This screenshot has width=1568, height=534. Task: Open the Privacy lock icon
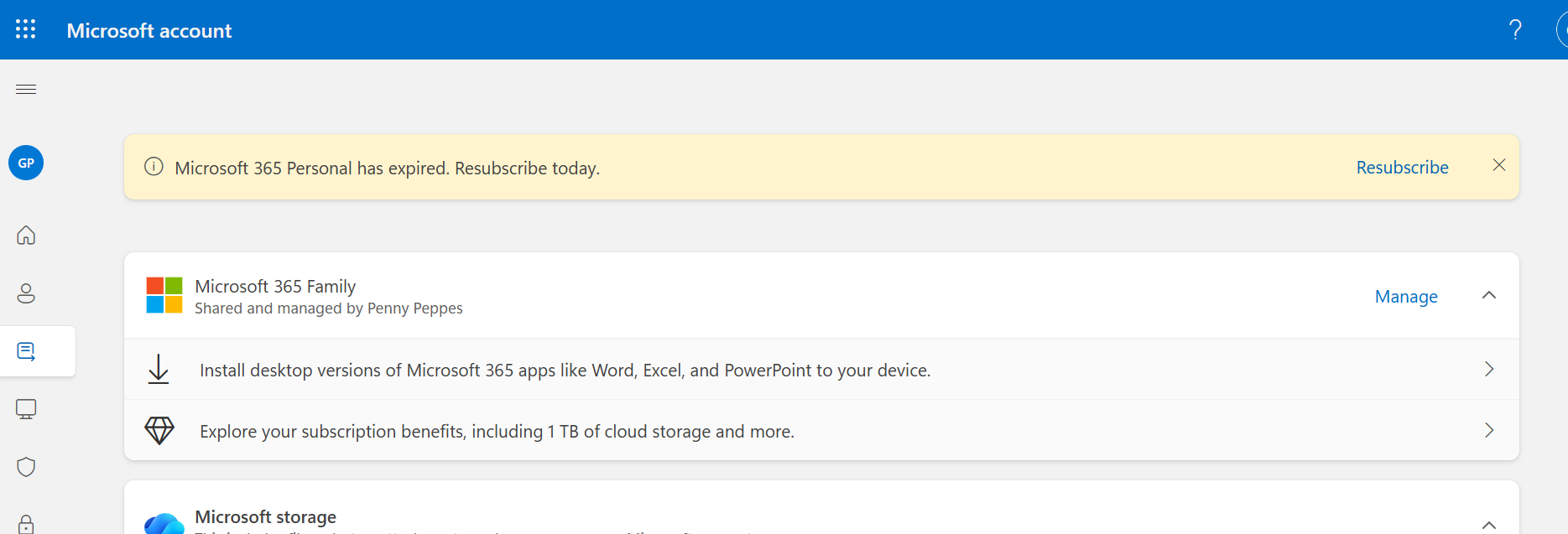click(x=26, y=524)
